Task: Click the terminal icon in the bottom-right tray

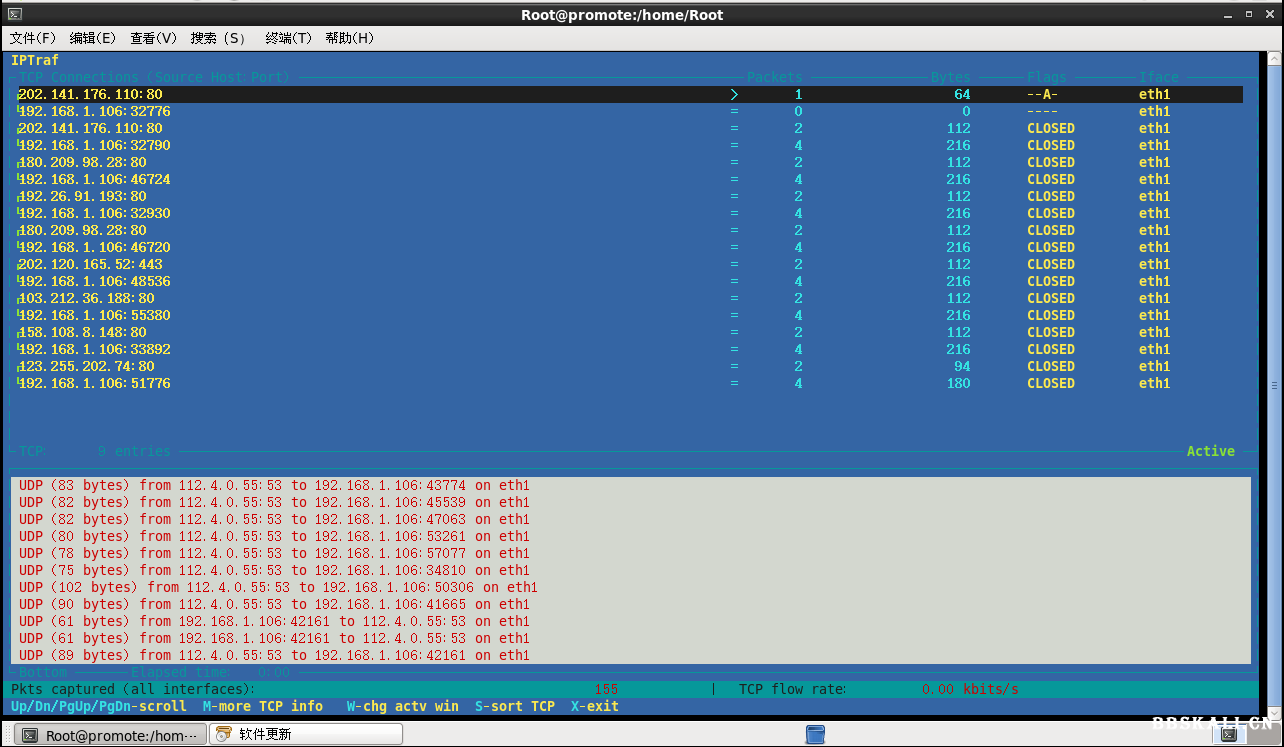Action: click(x=1228, y=735)
